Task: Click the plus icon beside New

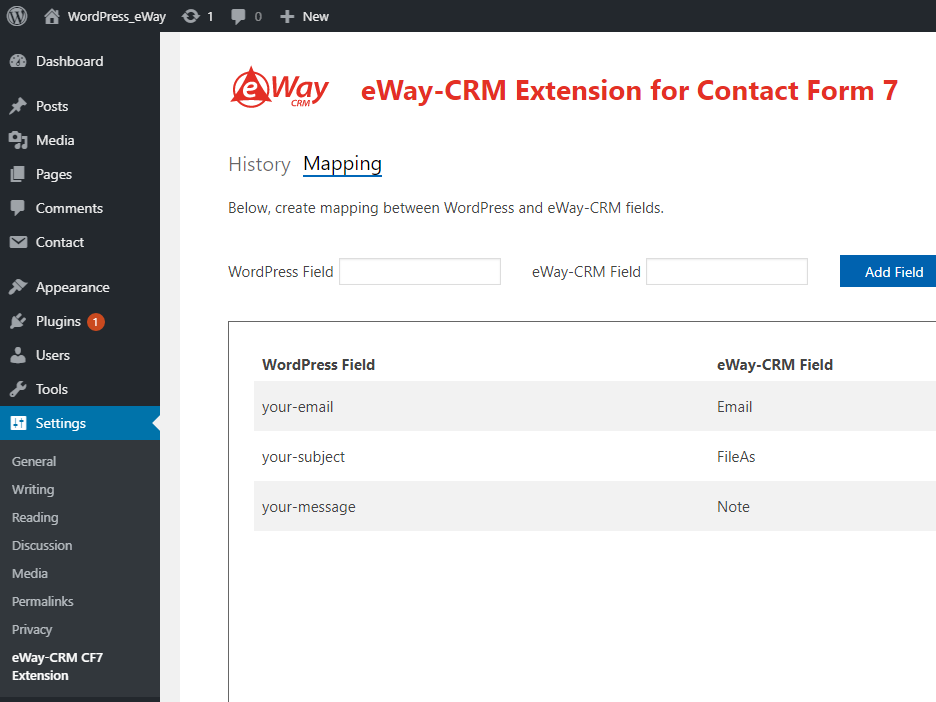Action: pyautogui.click(x=287, y=17)
